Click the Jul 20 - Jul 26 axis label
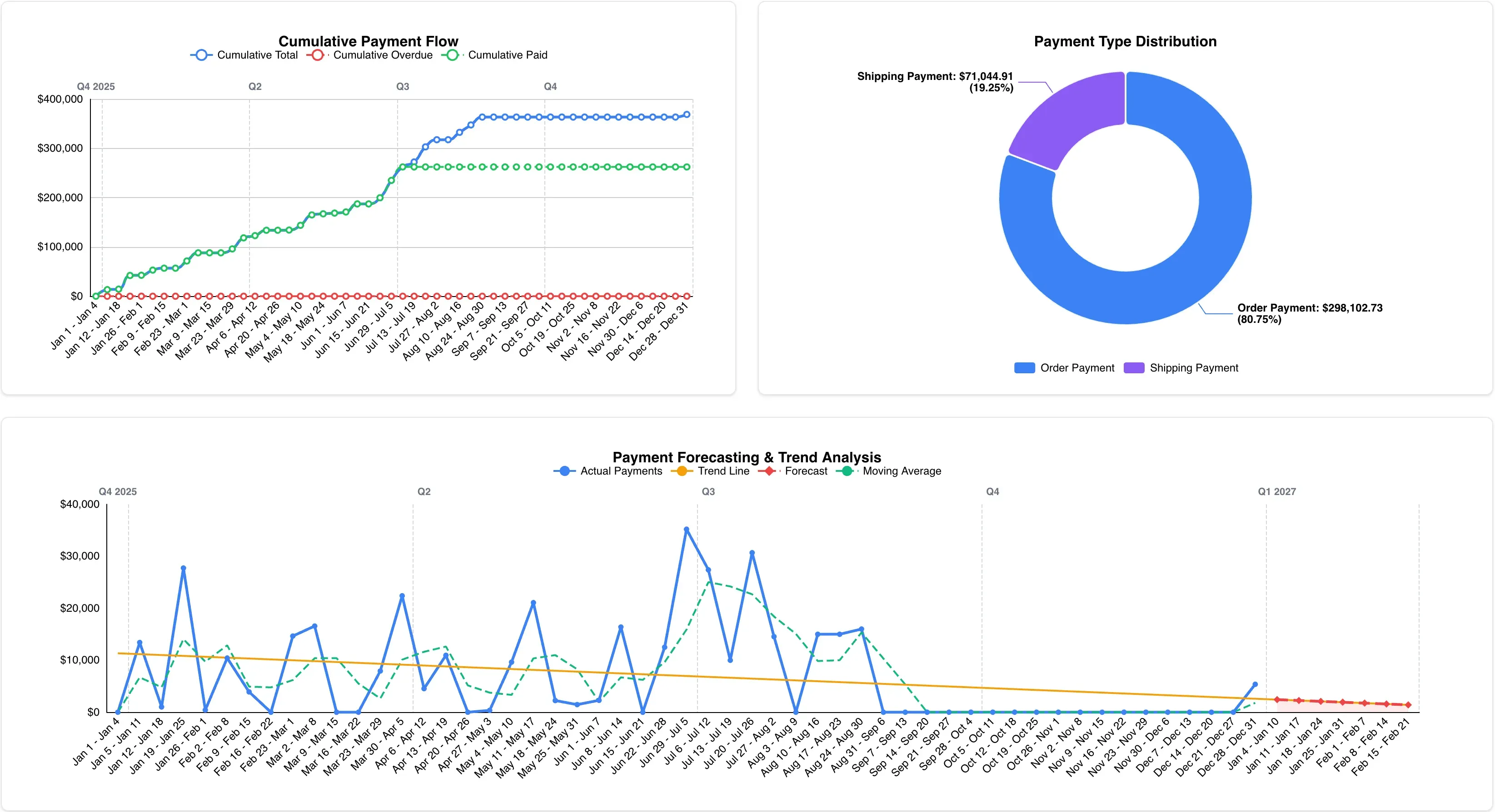Image resolution: width=1495 pixels, height=812 pixels. 729,743
